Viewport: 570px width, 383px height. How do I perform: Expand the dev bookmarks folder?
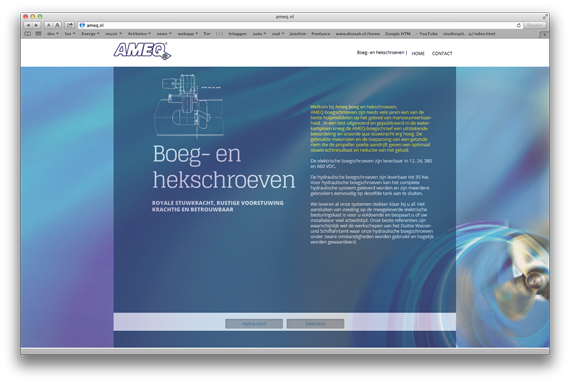53,33
